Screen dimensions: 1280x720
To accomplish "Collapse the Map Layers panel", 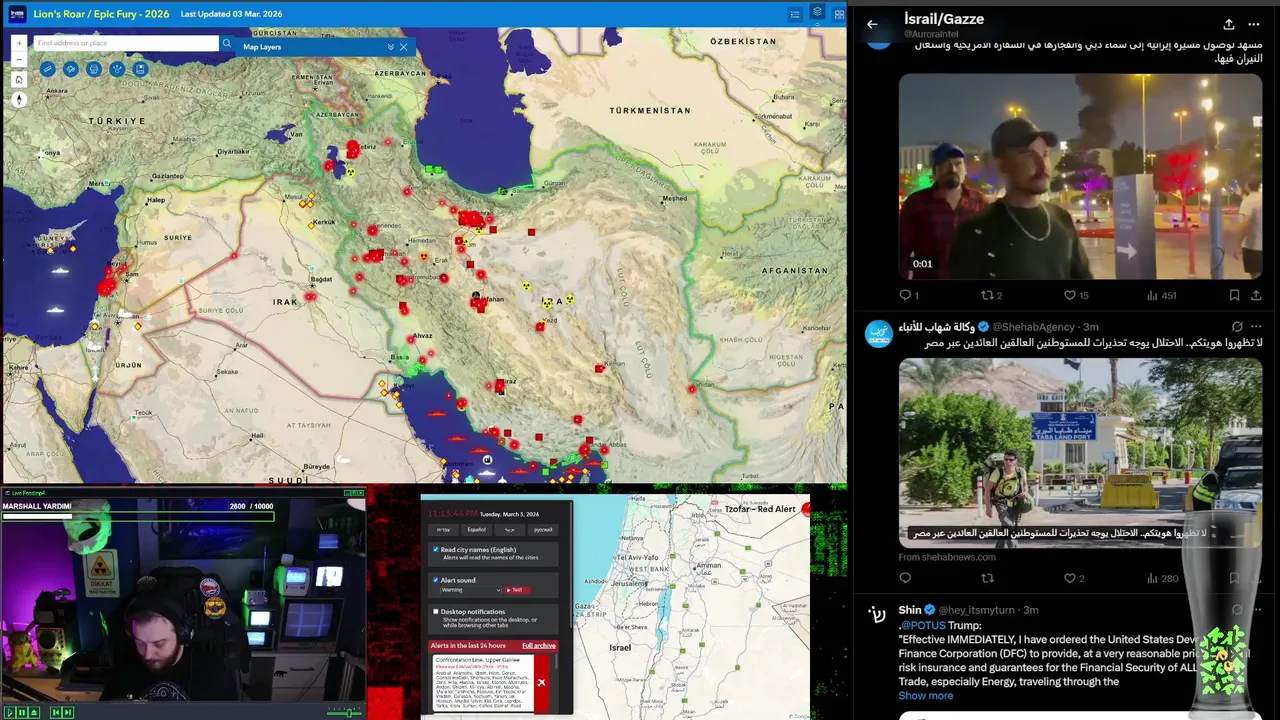I will (390, 47).
